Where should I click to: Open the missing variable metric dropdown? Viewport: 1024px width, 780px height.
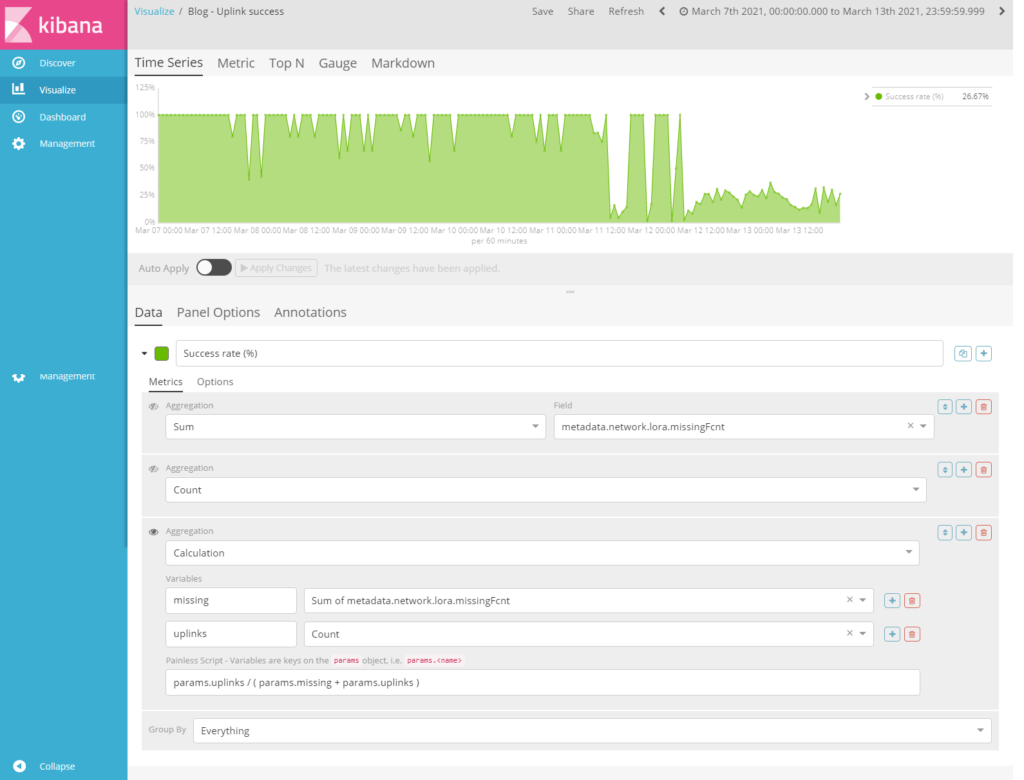(863, 600)
